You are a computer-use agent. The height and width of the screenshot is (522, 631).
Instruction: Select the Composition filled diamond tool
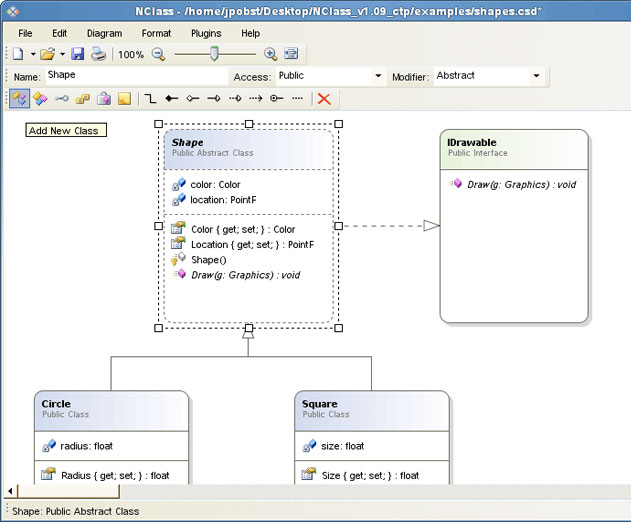coord(172,99)
